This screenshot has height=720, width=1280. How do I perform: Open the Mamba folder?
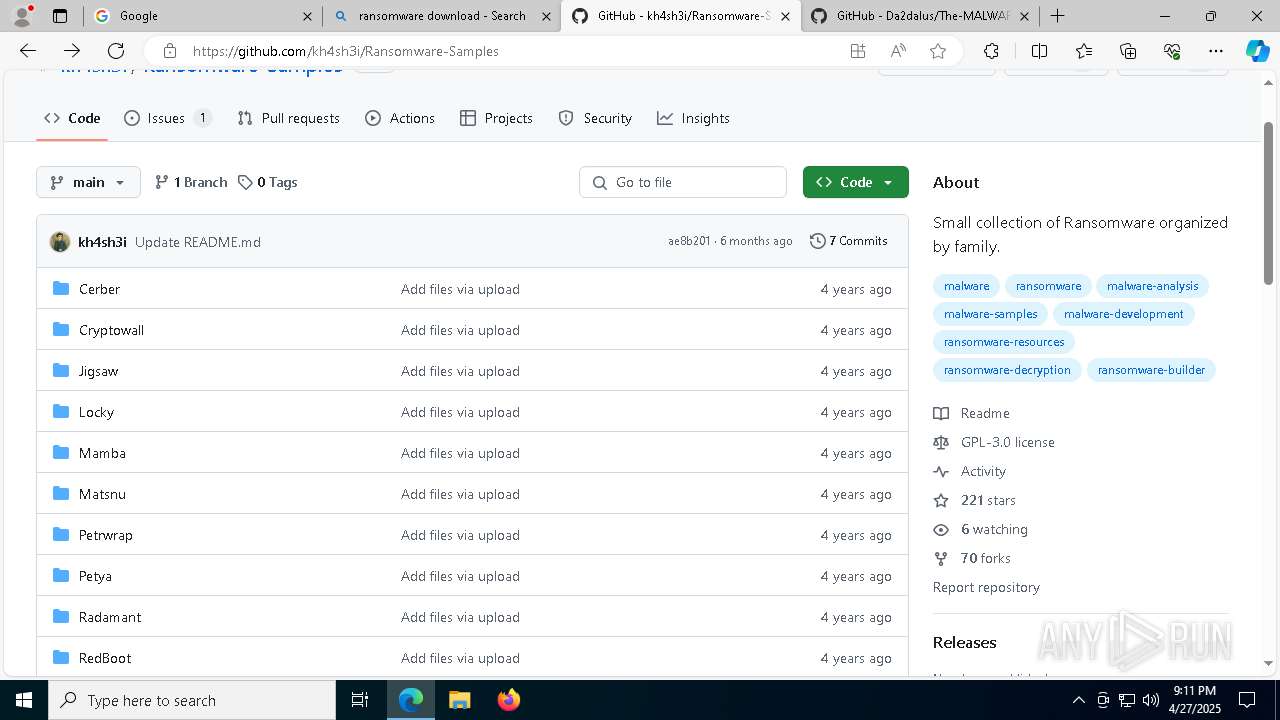tap(102, 453)
